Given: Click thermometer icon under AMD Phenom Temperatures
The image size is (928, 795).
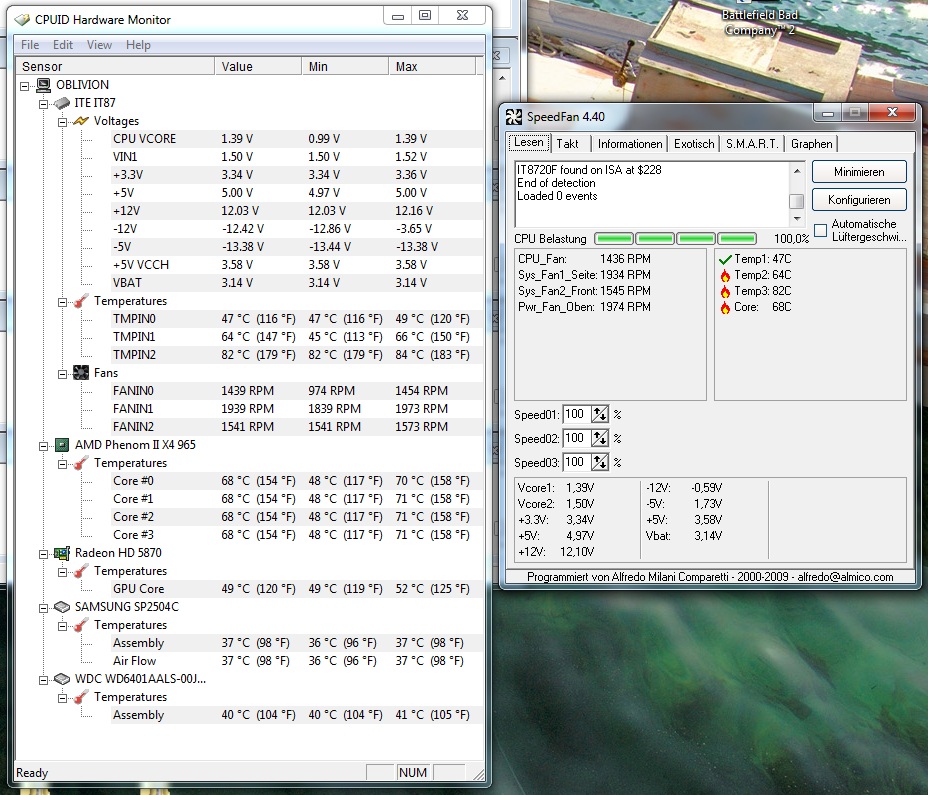Looking at the screenshot, I should point(80,463).
